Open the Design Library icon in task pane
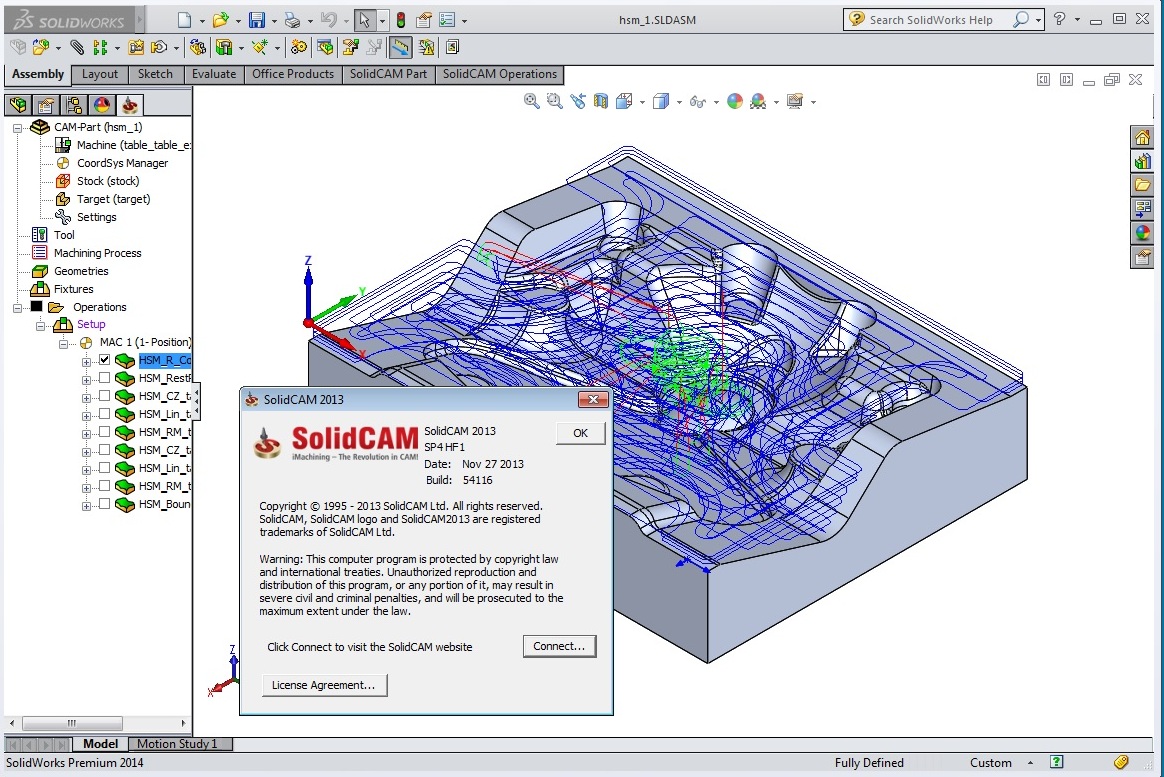 point(1142,160)
